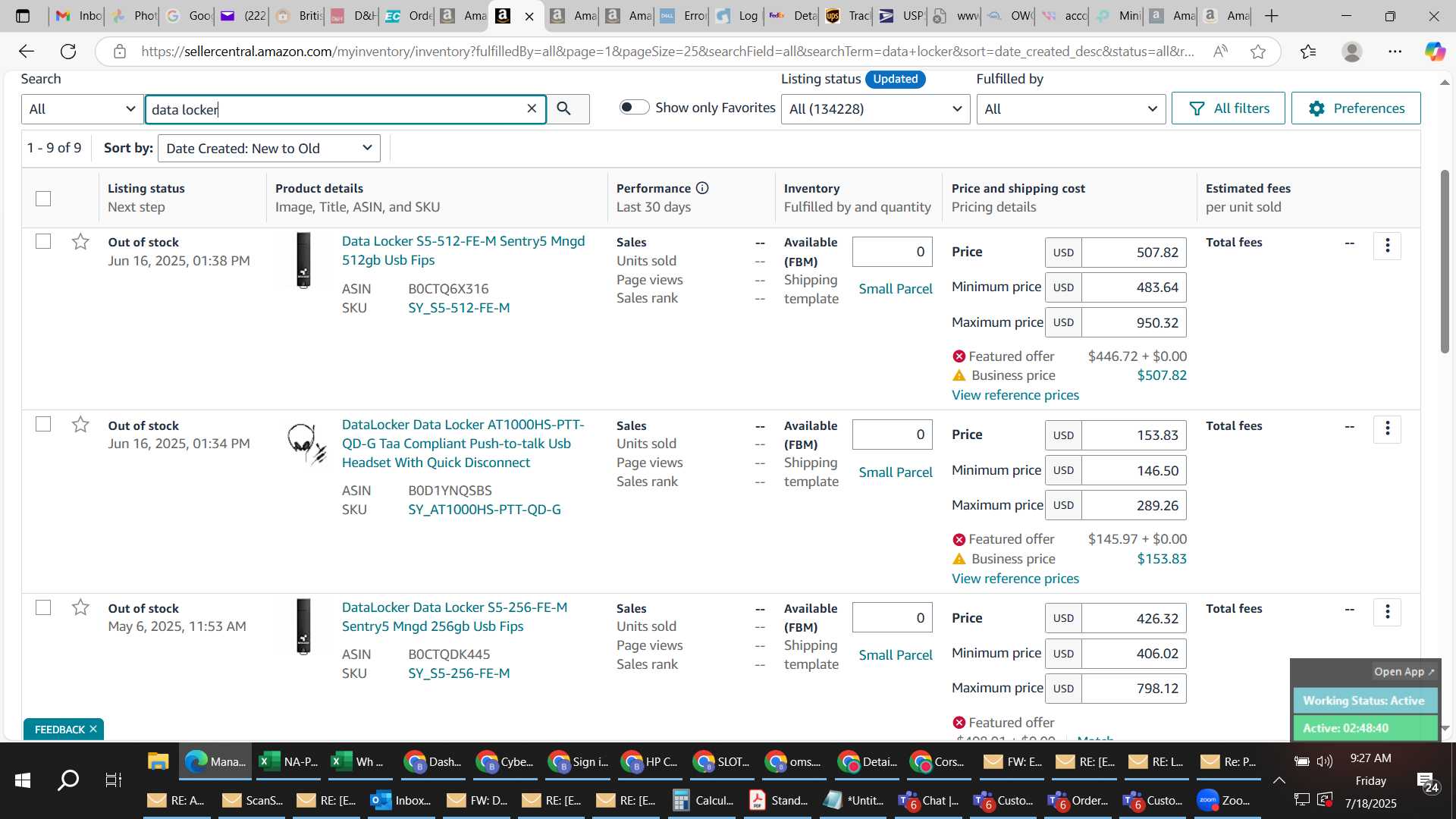1456x819 pixels.
Task: Favorite the AT1000HS-PTT-QD-G listing star
Action: (x=80, y=425)
